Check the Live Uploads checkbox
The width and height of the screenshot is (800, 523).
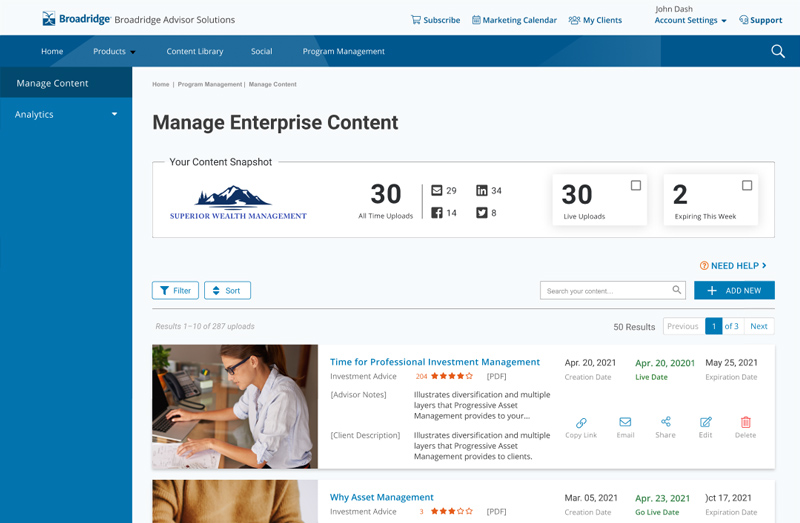coord(636,185)
